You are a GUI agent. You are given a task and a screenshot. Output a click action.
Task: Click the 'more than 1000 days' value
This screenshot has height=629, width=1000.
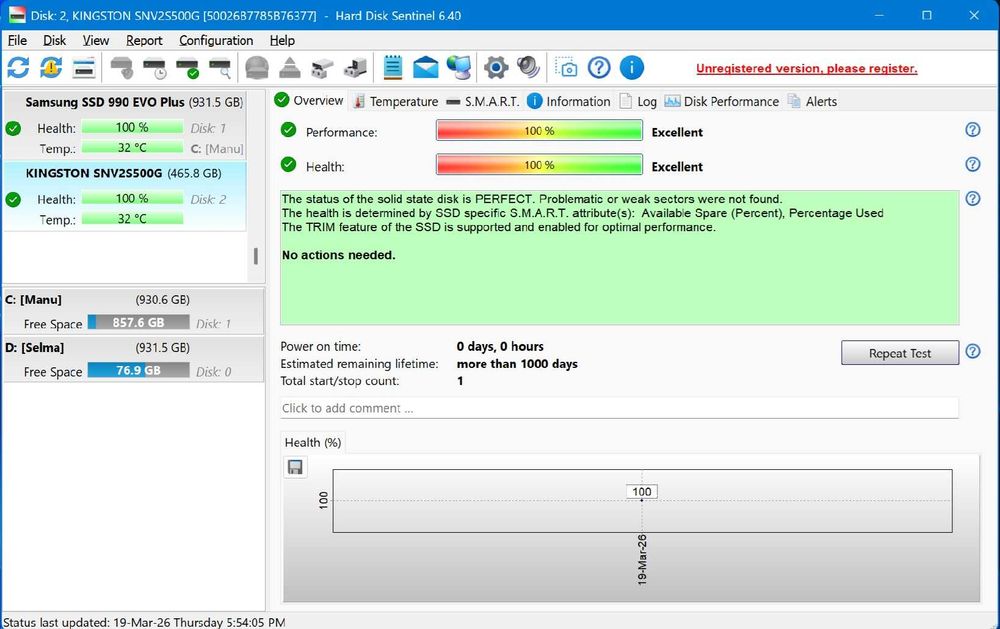(517, 364)
